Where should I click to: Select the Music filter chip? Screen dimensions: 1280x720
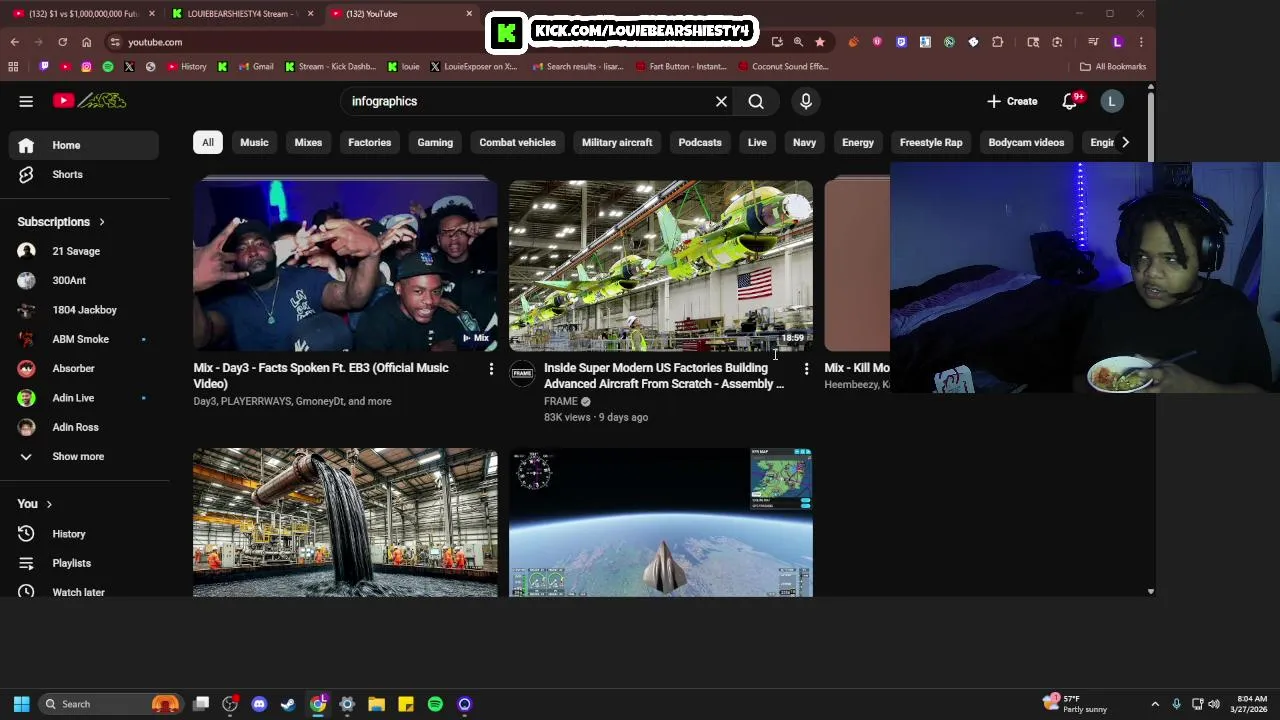(x=254, y=142)
